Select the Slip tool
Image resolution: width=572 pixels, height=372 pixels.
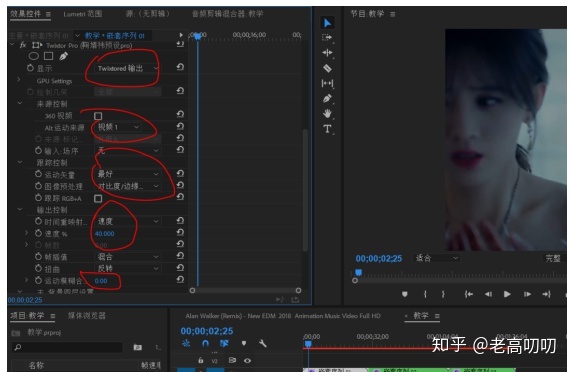pos(327,84)
